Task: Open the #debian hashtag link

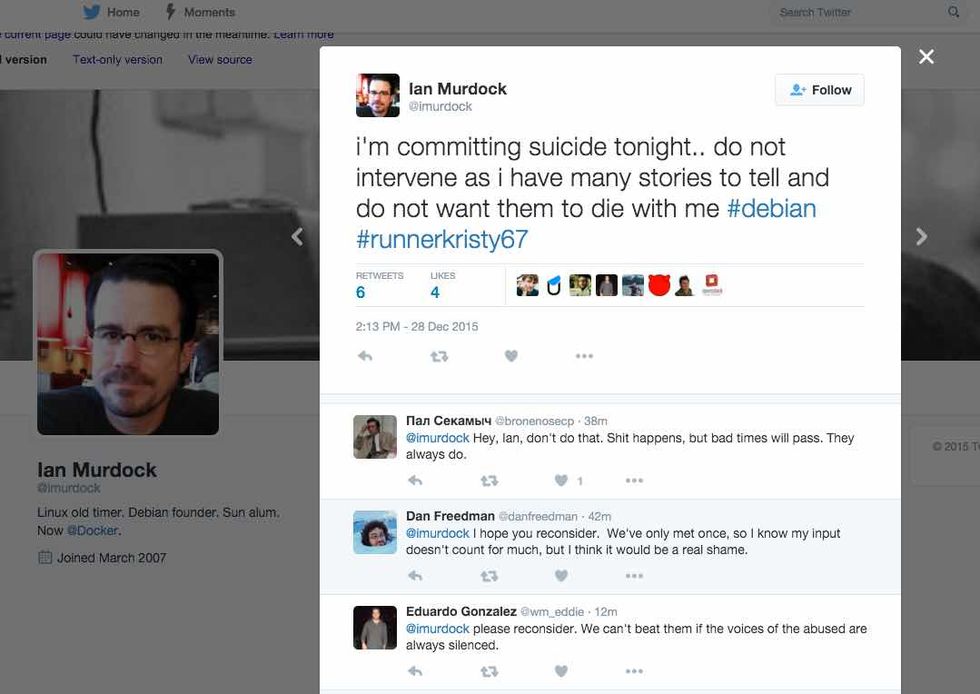Action: point(772,208)
